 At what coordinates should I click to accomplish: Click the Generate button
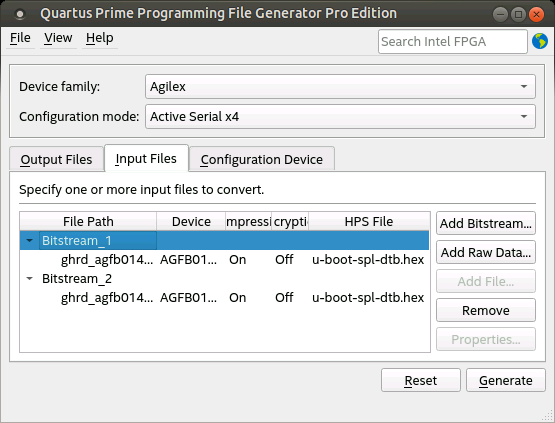[506, 380]
